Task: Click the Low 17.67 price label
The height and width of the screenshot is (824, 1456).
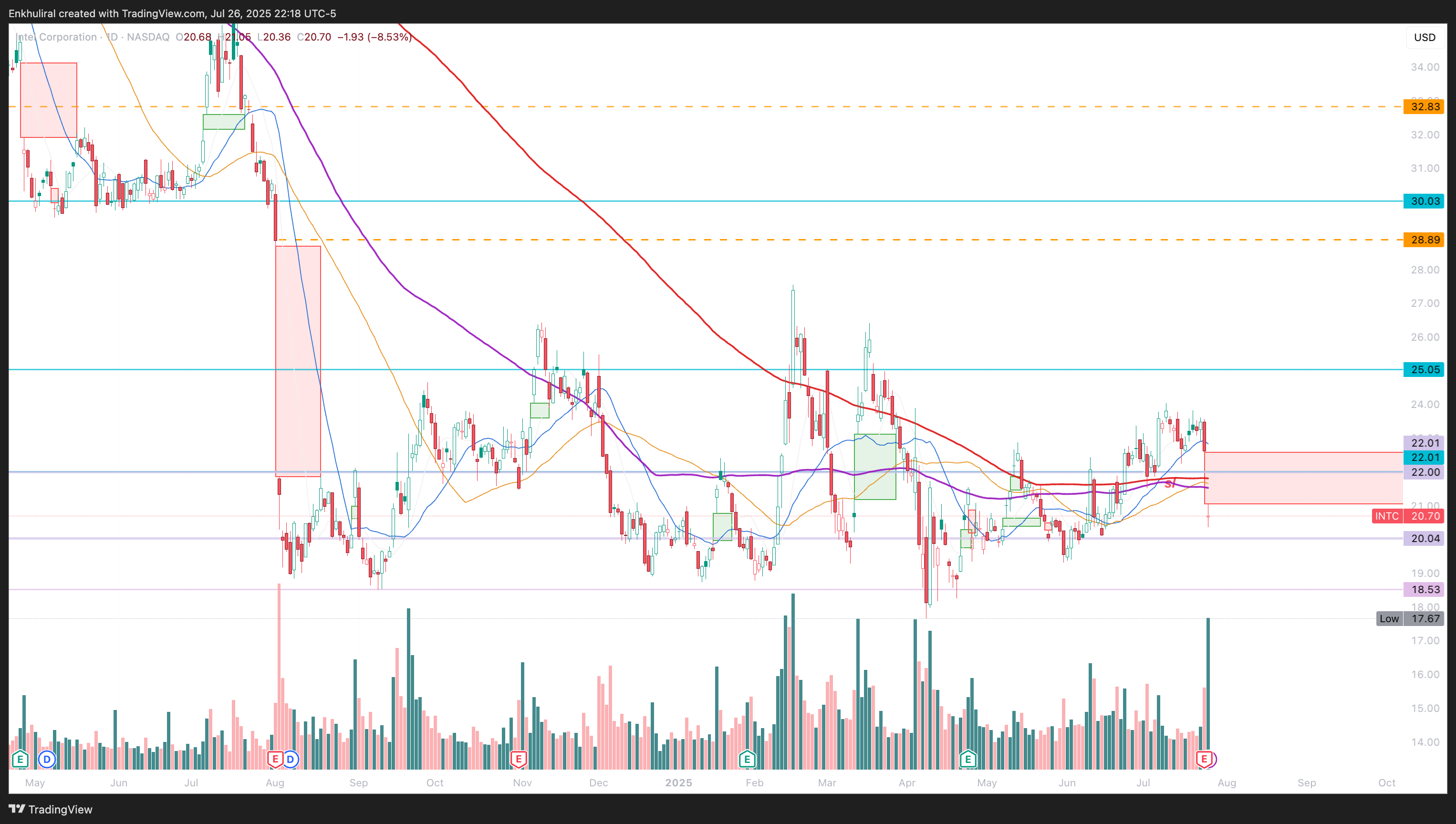Action: point(1409,618)
